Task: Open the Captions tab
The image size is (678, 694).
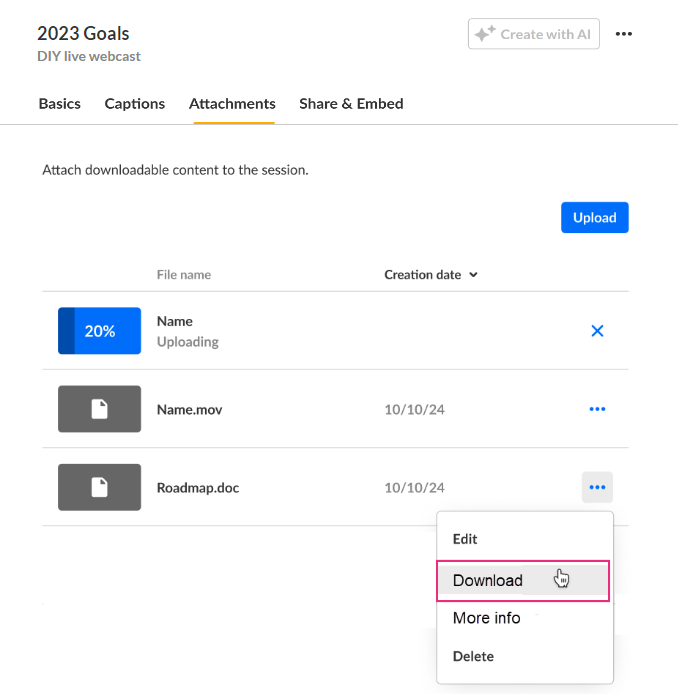Action: (x=135, y=103)
